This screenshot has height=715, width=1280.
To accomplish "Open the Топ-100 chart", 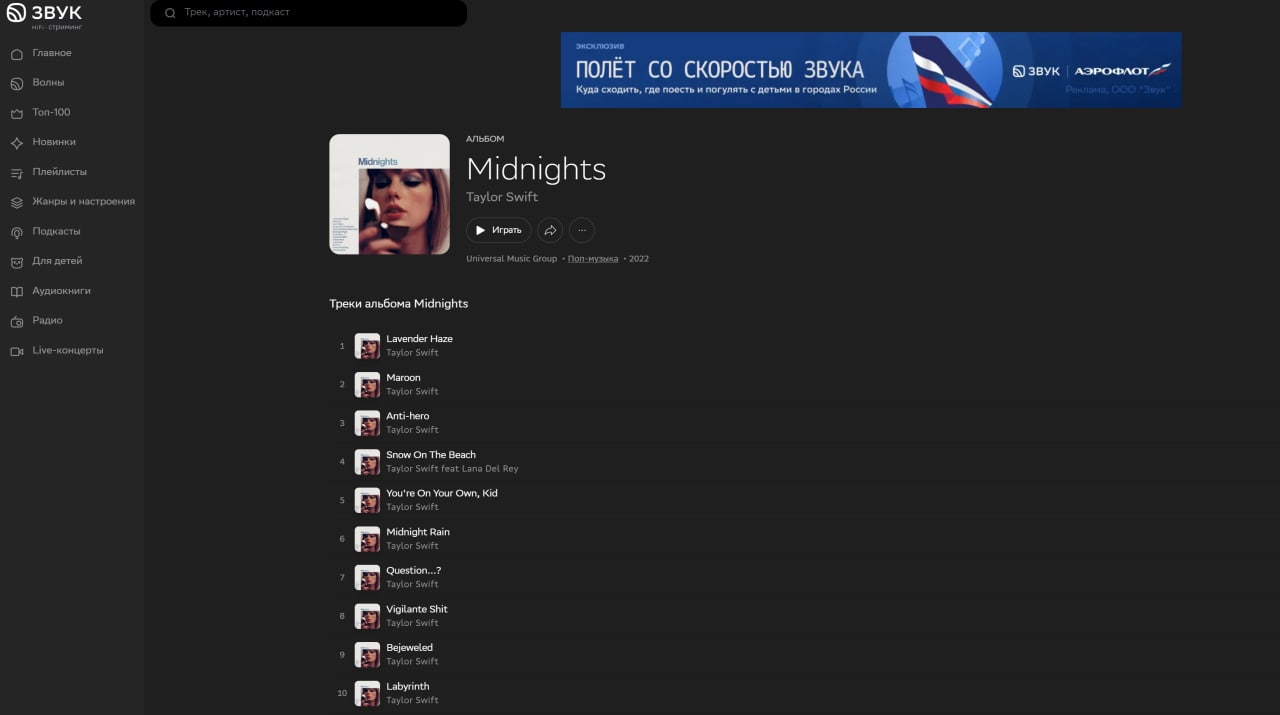I will coord(51,112).
